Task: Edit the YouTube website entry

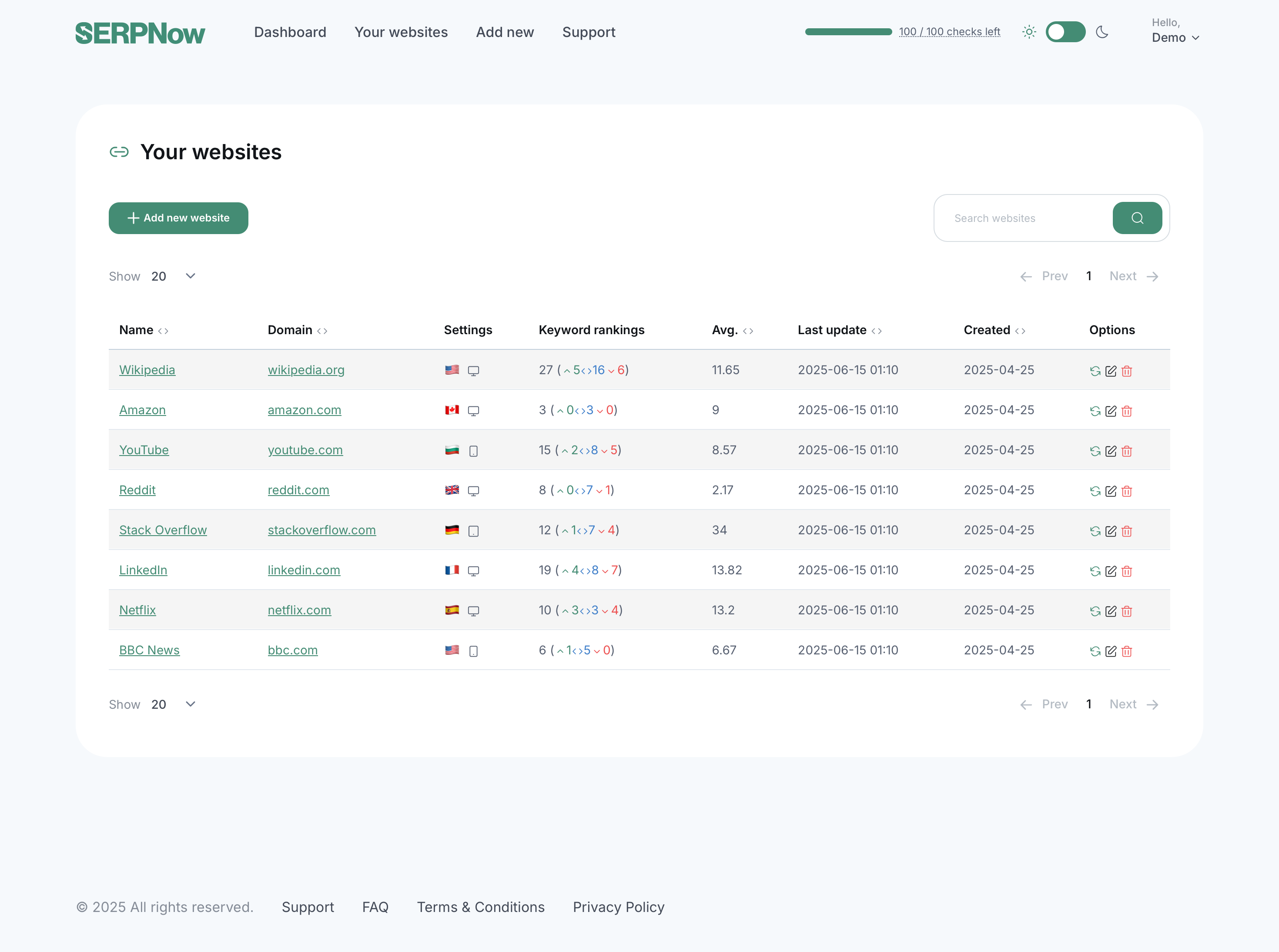Action: tap(1111, 451)
